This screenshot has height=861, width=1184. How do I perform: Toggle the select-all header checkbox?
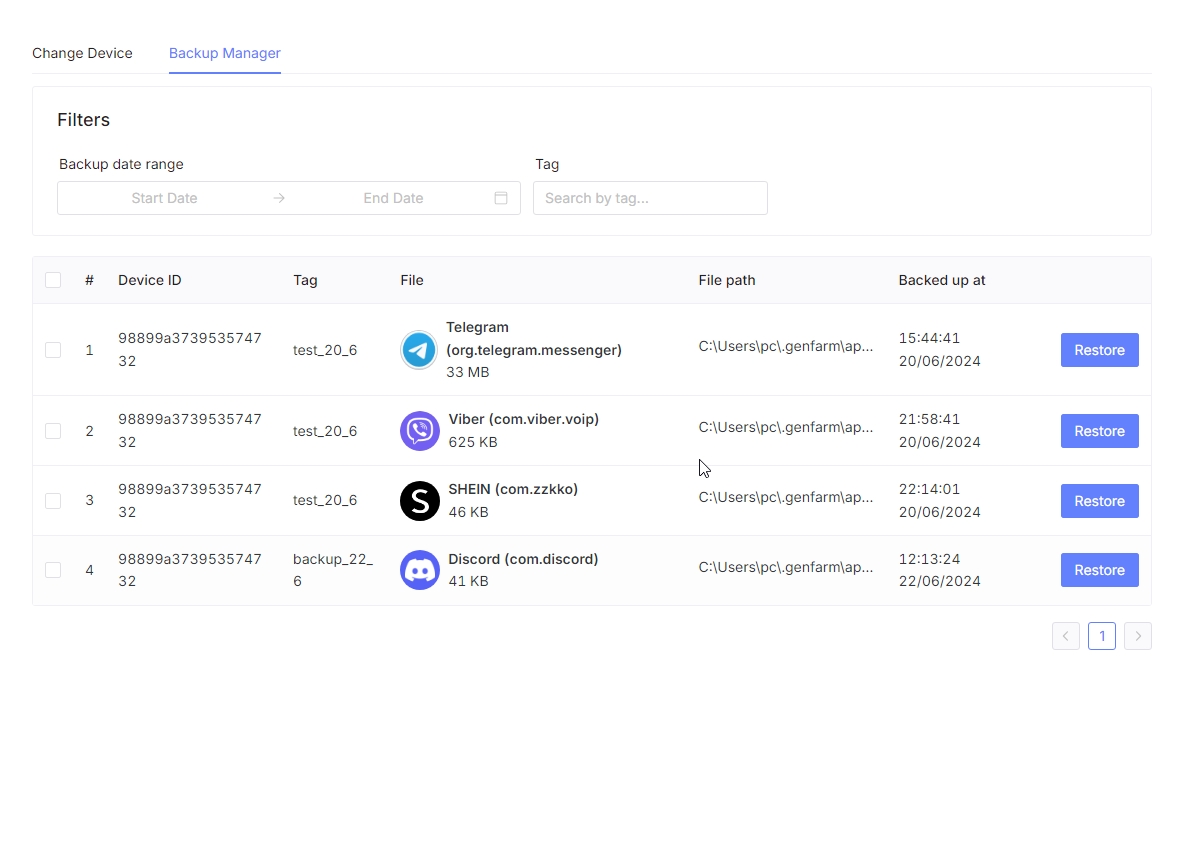click(53, 280)
